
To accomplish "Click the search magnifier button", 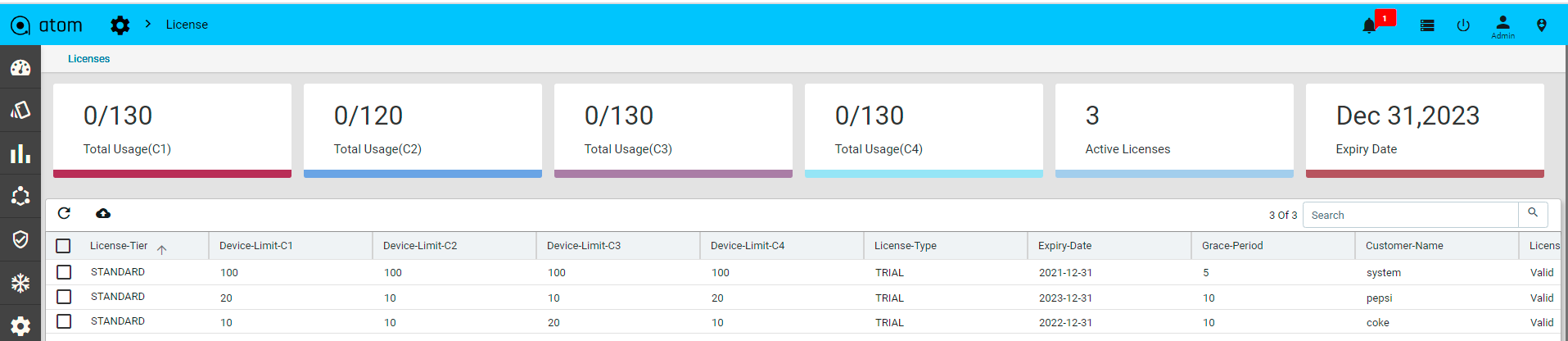I will click(1533, 213).
